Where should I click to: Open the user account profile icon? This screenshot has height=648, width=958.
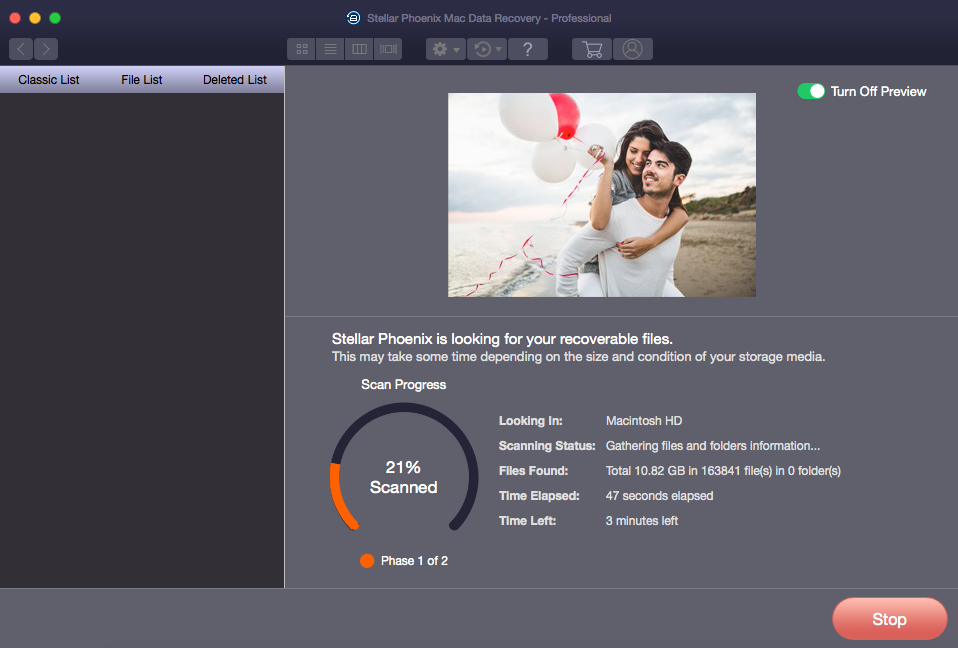(632, 49)
